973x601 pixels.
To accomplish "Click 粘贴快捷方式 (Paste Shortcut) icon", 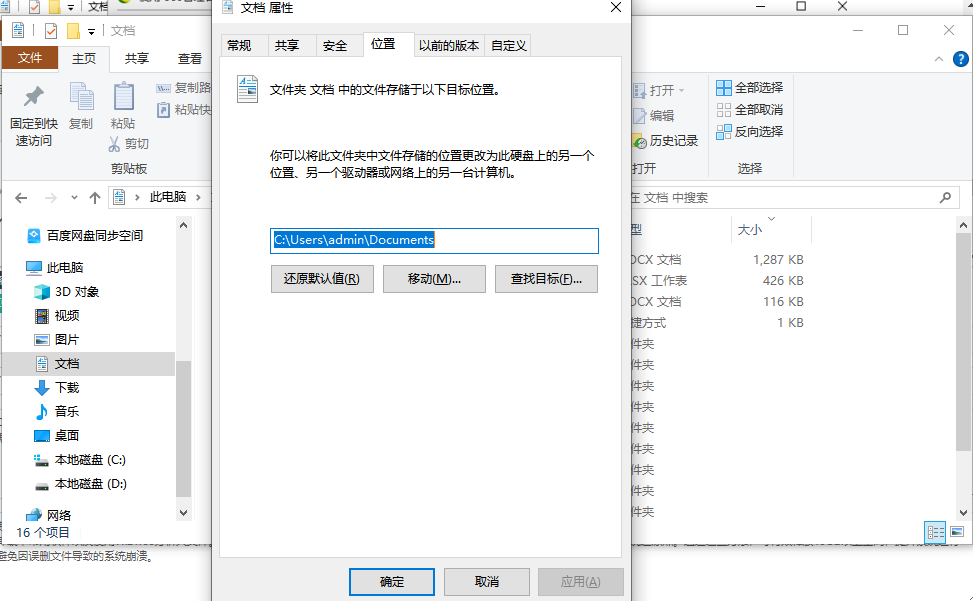I will pos(163,111).
